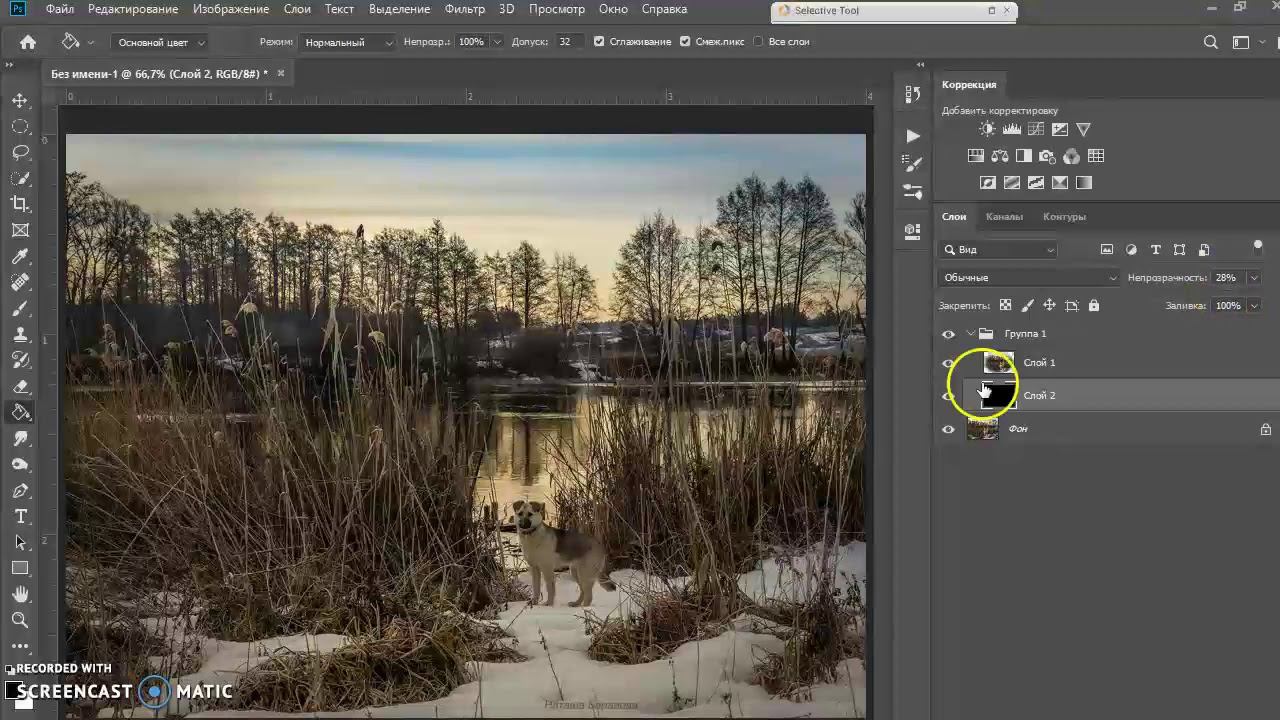The image size is (1280, 720).
Task: Select the Pen tool
Action: (x=20, y=490)
